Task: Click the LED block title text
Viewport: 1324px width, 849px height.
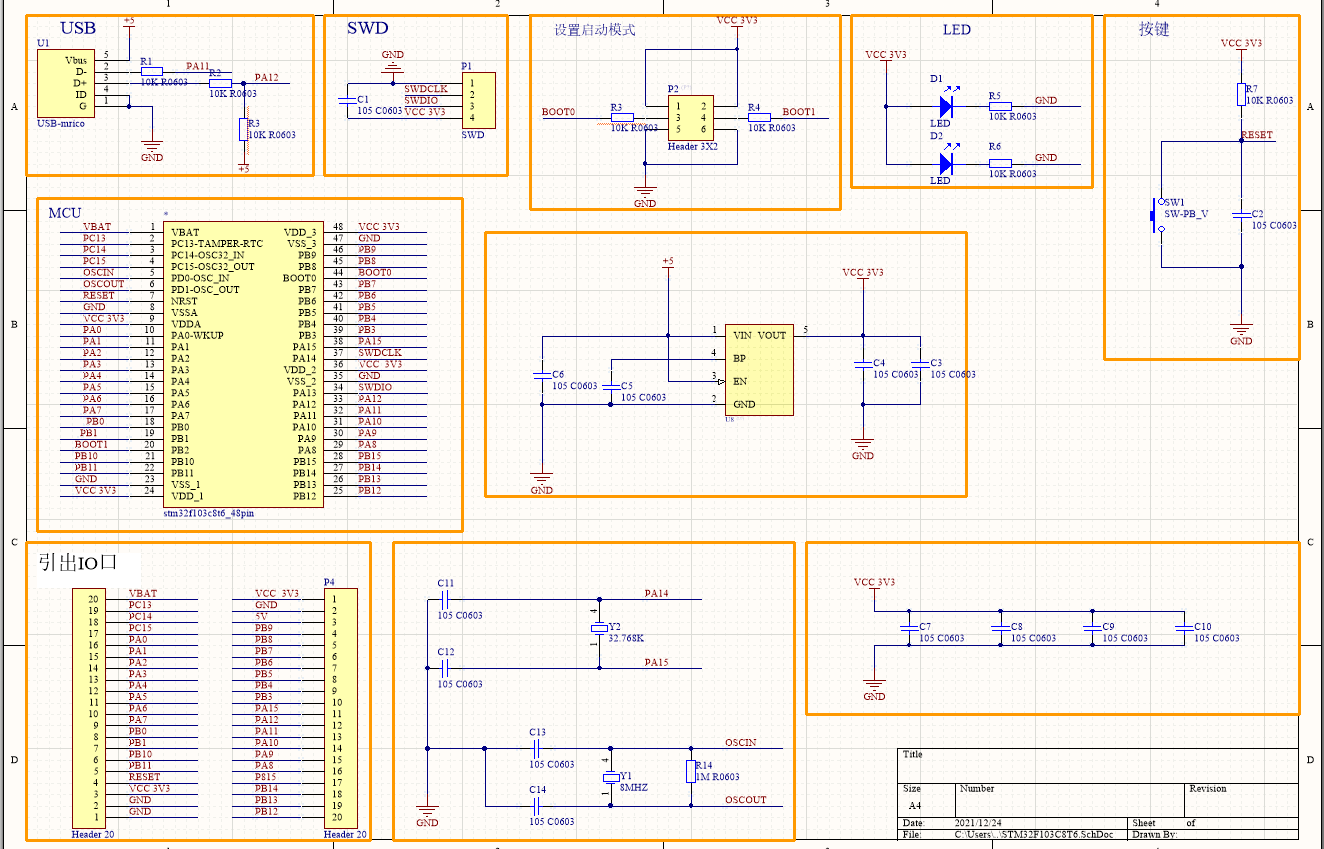Action: 956,30
